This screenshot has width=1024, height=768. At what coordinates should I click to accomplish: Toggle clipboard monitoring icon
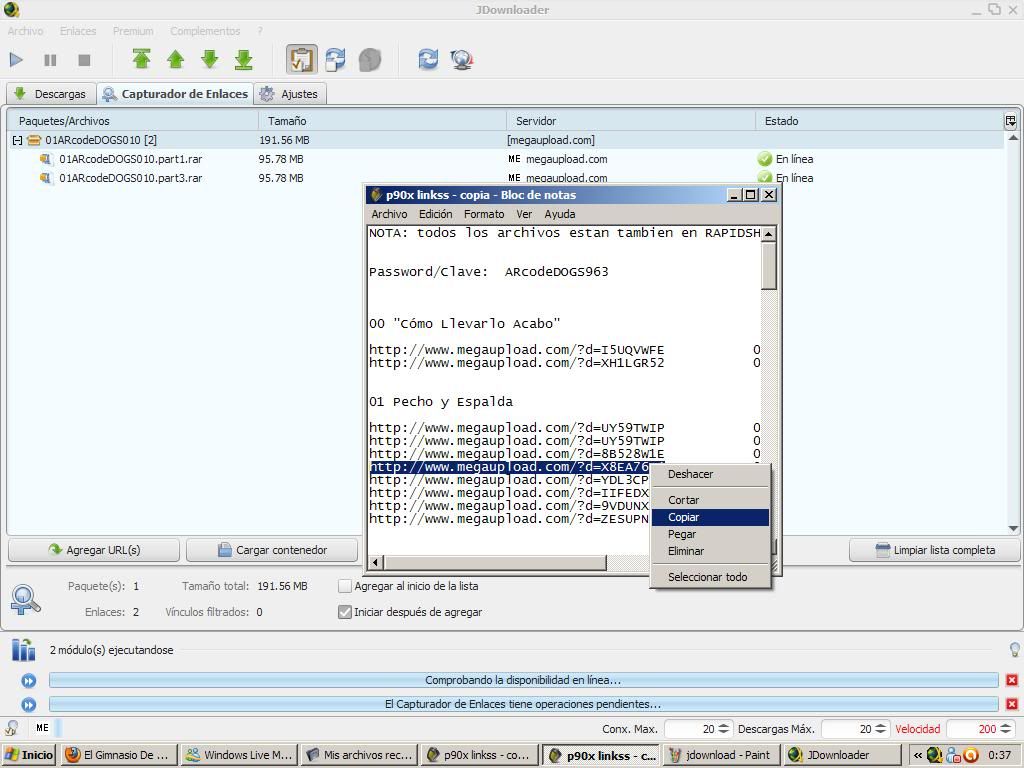coord(302,59)
